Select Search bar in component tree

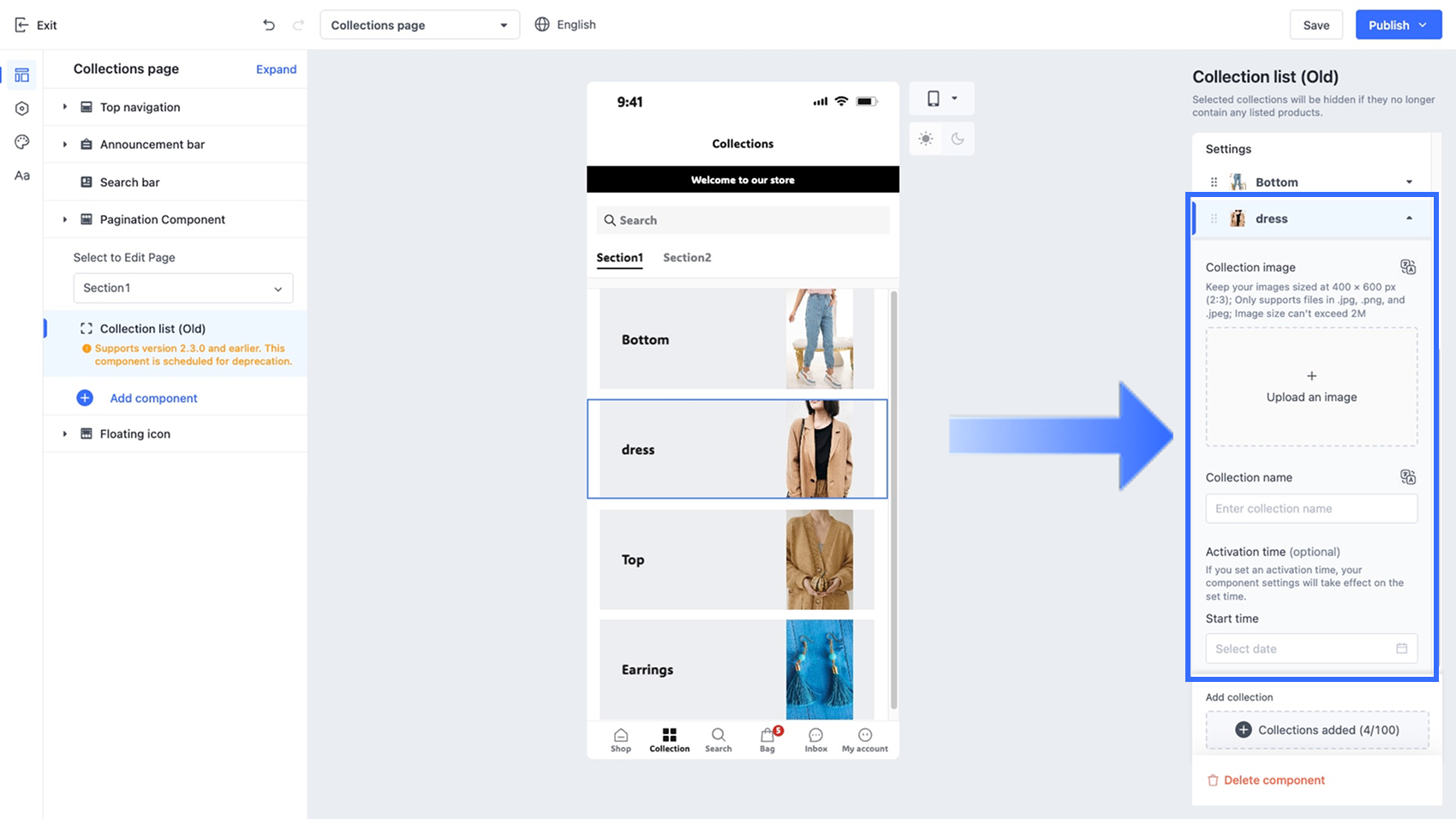[x=175, y=182]
